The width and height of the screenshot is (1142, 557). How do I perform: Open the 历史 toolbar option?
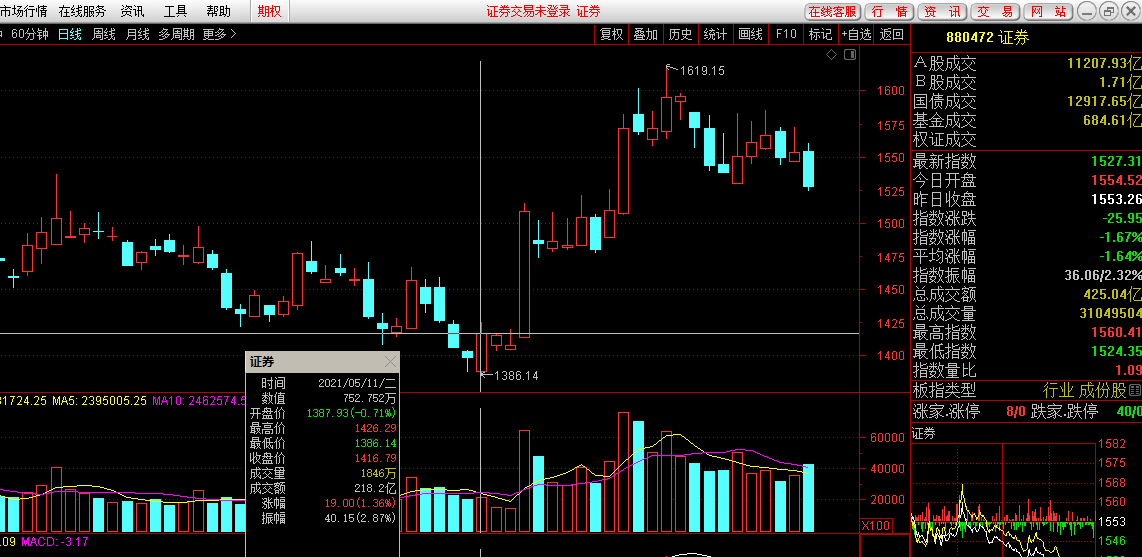[680, 34]
